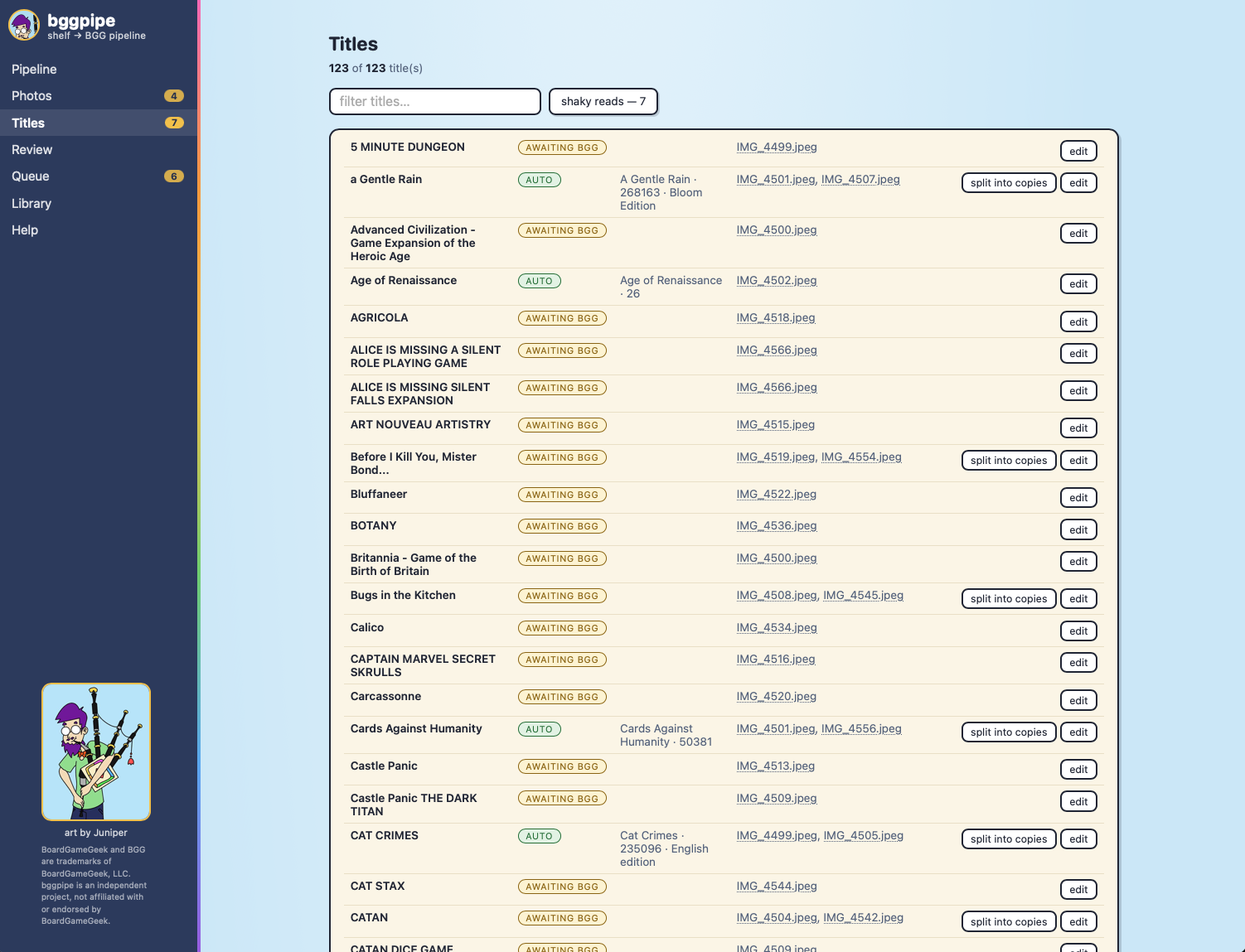Click AWAITING BGG badge for Calico
This screenshot has width=1245, height=952.
(x=562, y=628)
